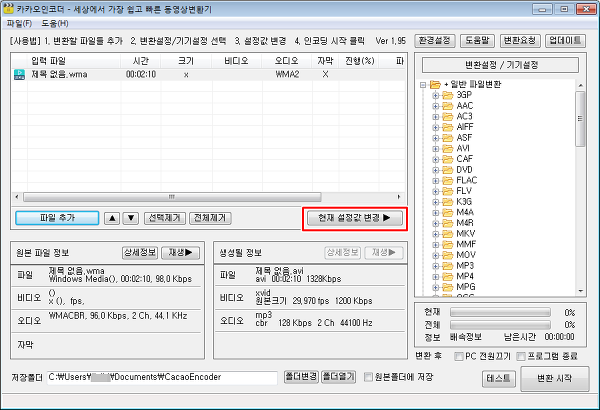Viewport: 600px width, 410px height.
Task: Click the file list horizontal scrollbar thumb
Action: coord(172,197)
